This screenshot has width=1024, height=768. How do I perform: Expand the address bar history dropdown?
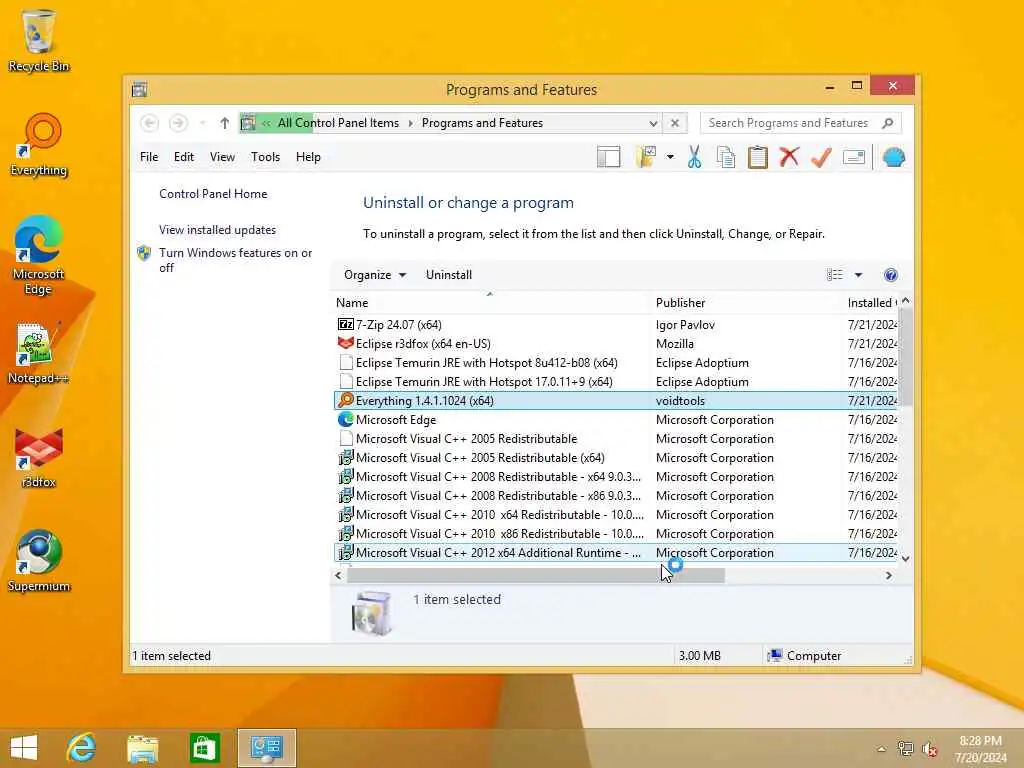click(x=653, y=123)
